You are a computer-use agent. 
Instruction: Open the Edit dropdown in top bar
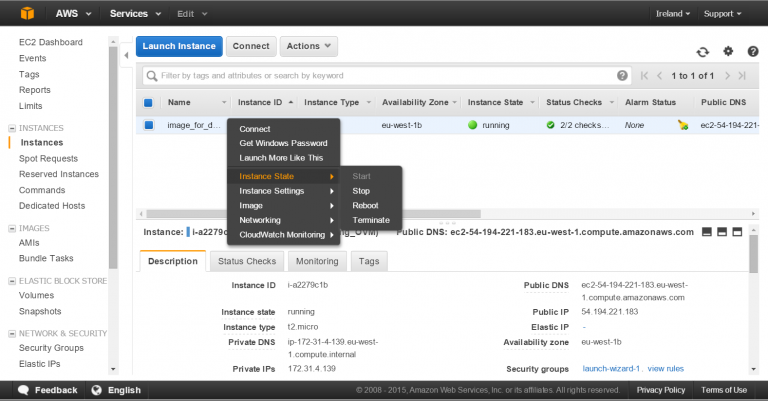192,14
